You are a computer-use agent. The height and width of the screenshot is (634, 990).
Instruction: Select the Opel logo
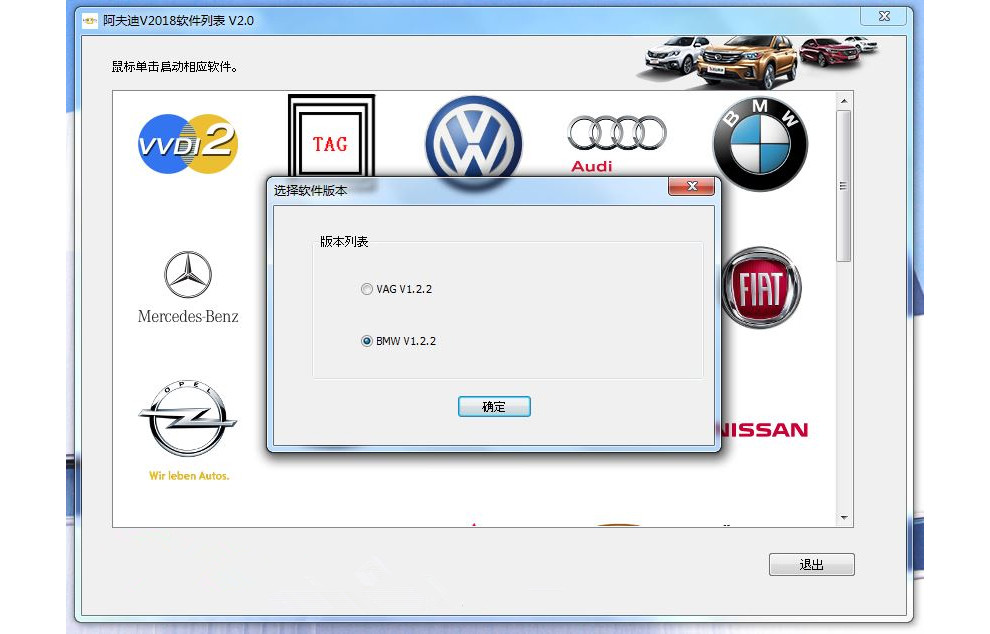(x=188, y=431)
